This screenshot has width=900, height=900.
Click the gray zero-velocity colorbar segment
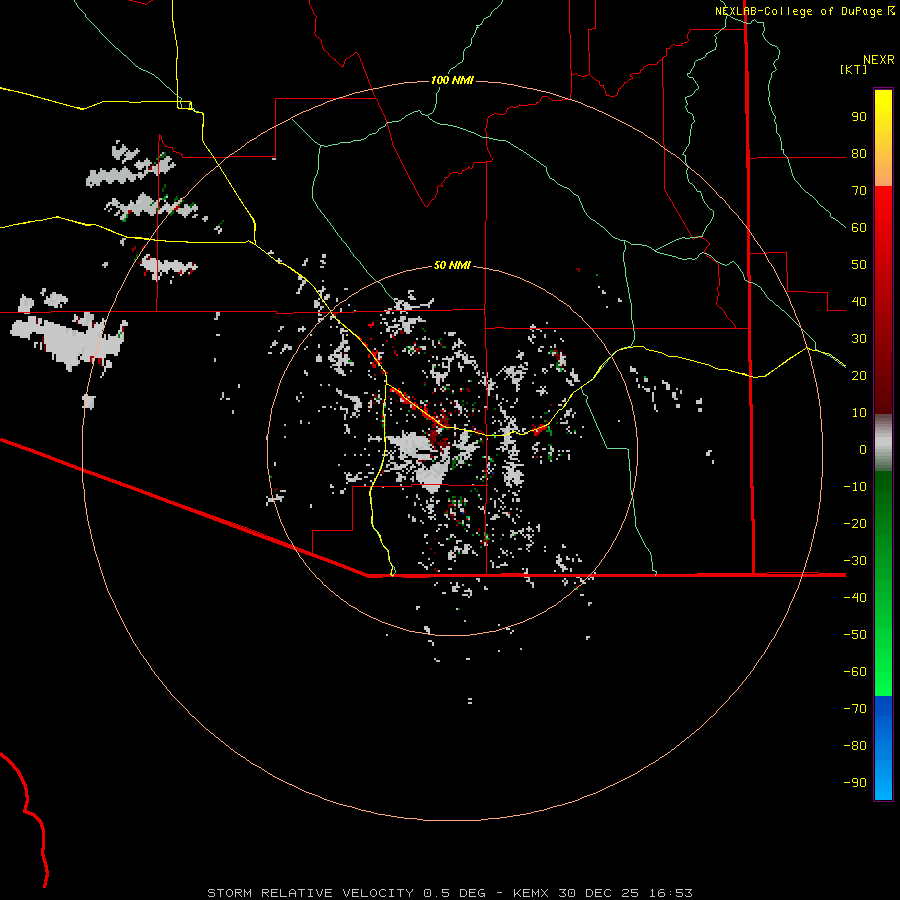pyautogui.click(x=883, y=443)
